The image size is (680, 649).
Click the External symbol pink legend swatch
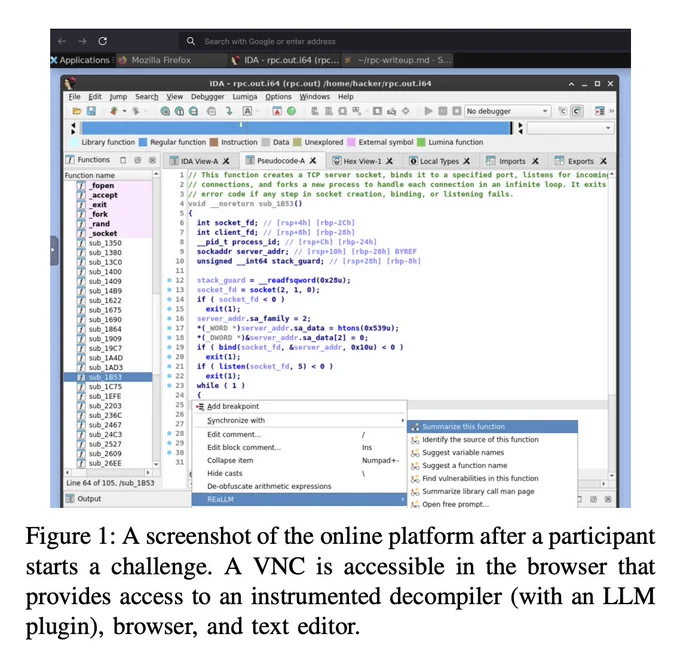point(351,142)
